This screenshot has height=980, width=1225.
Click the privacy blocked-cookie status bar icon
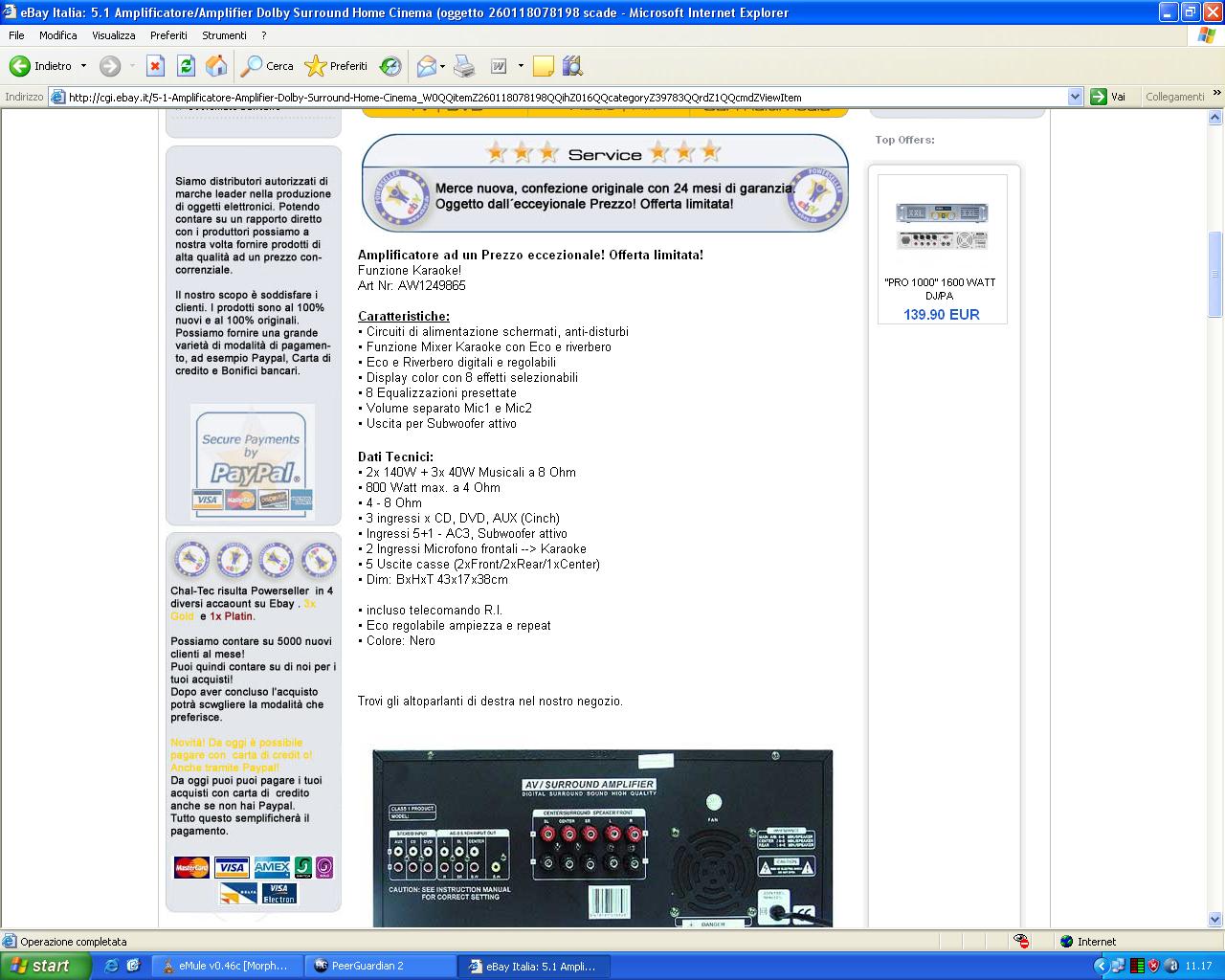tap(1022, 942)
